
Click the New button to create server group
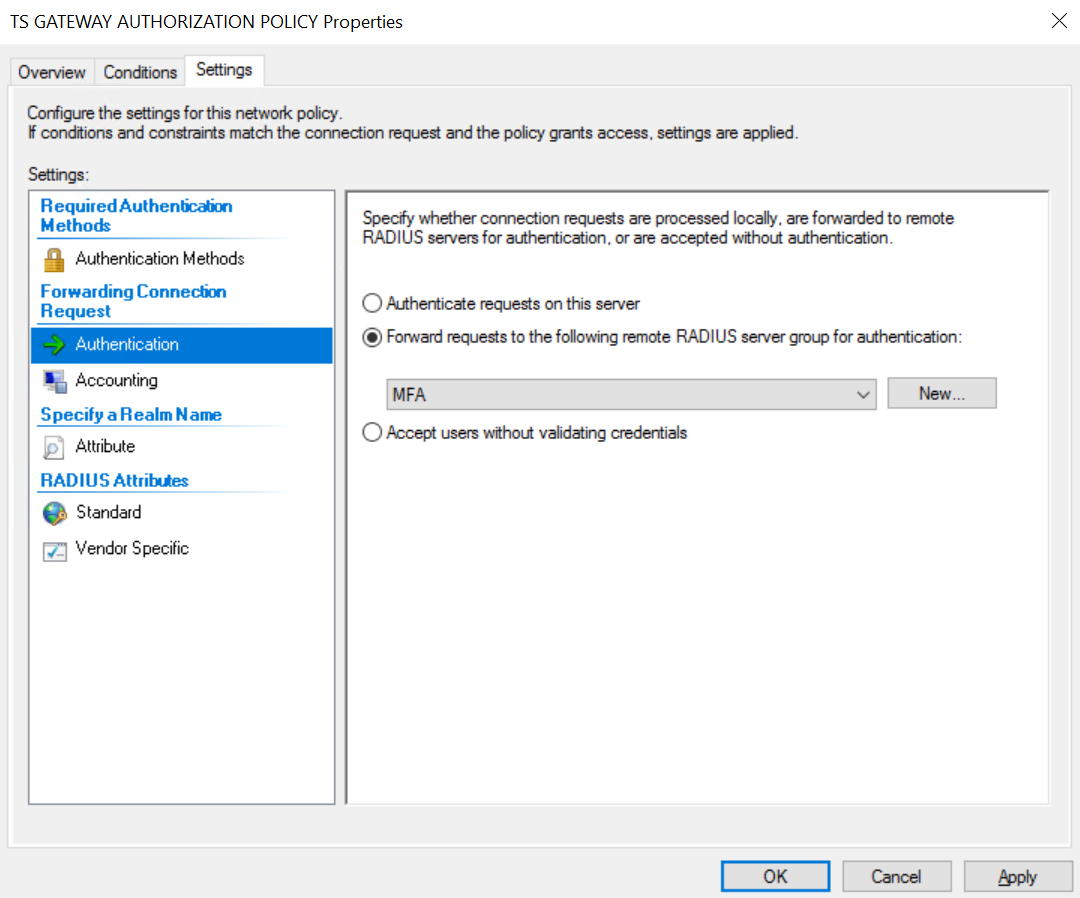(x=940, y=392)
